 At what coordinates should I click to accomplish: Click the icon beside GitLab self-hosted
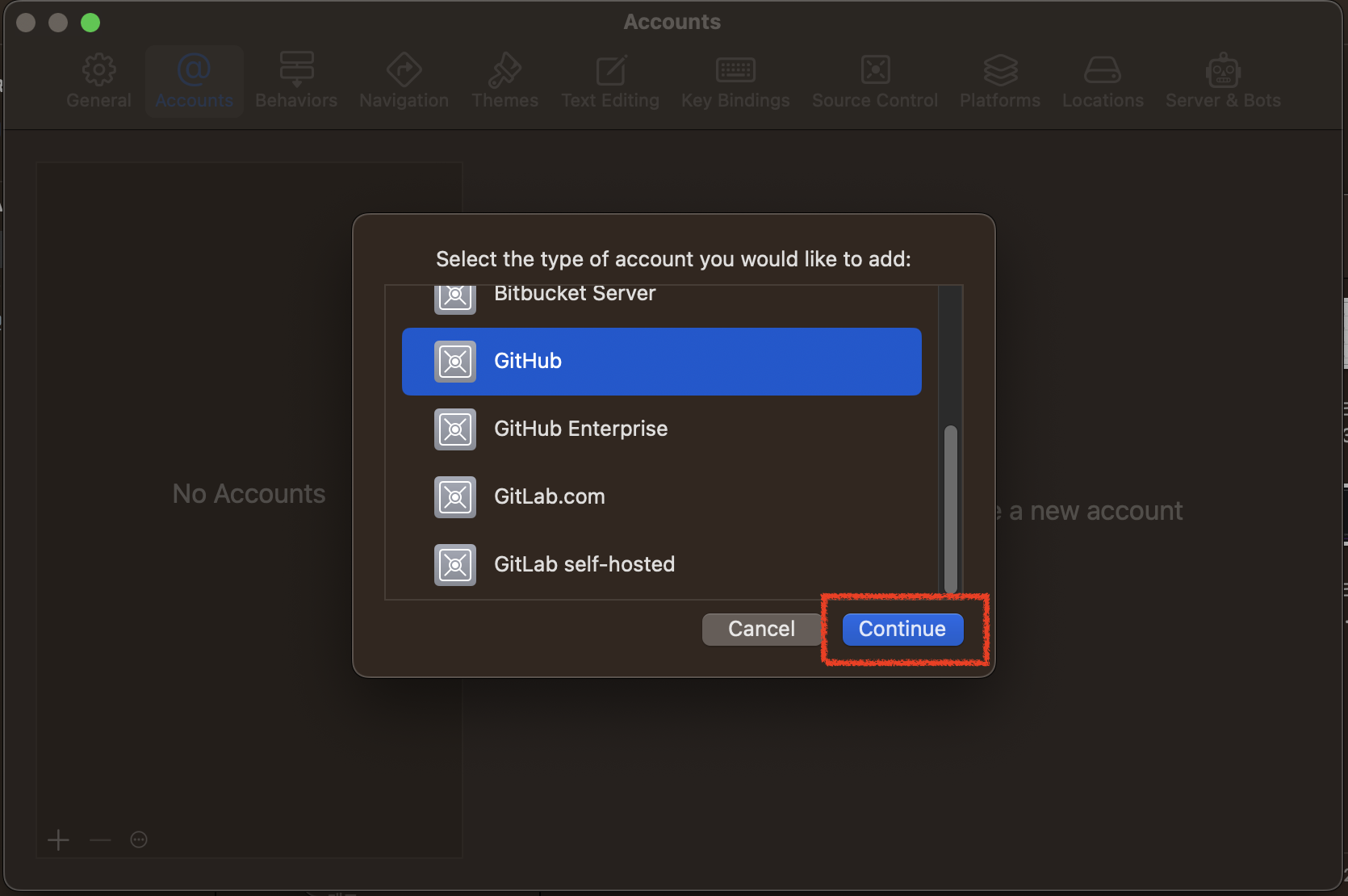pyautogui.click(x=455, y=565)
